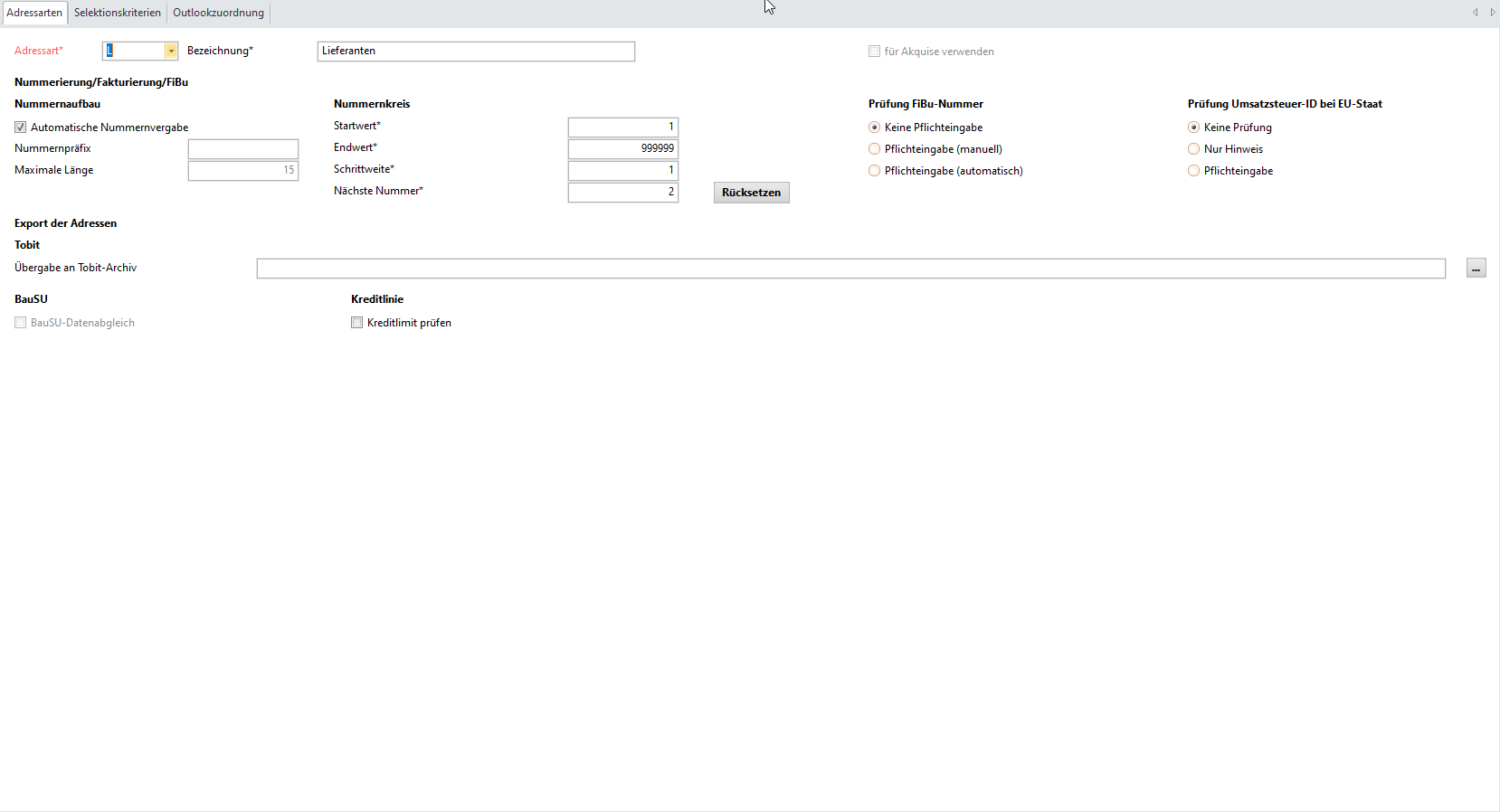
Task: Click the Tobit-Archiv browse button
Action: (x=1476, y=269)
